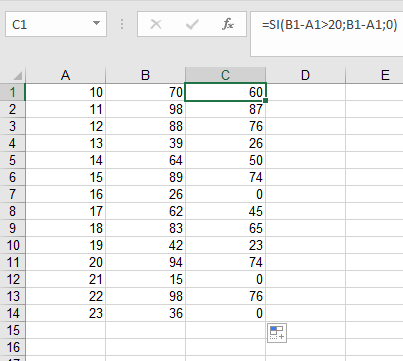
Task: Select column A header
Action: [65, 75]
